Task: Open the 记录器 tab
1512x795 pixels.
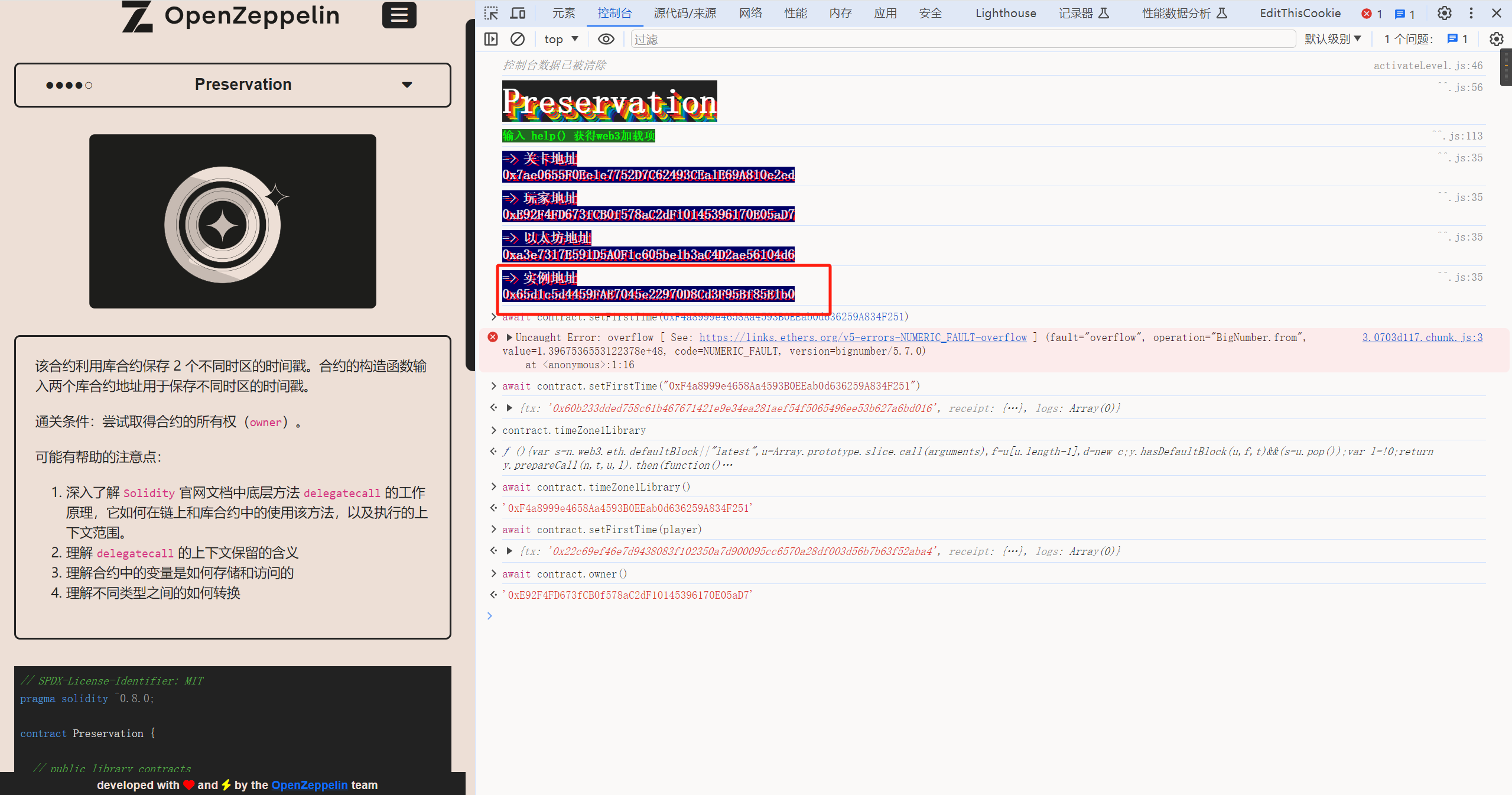Action: click(x=1084, y=13)
